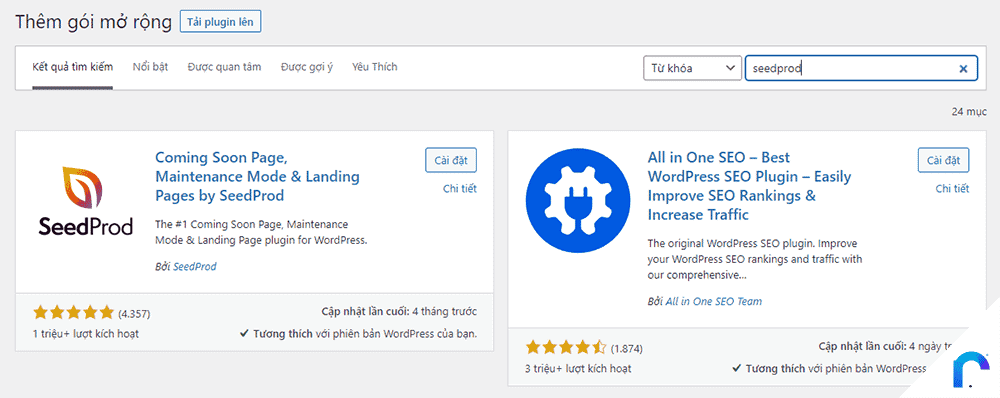1000x398 pixels.
Task: Clear the seedprod search with X icon
Action: [963, 68]
